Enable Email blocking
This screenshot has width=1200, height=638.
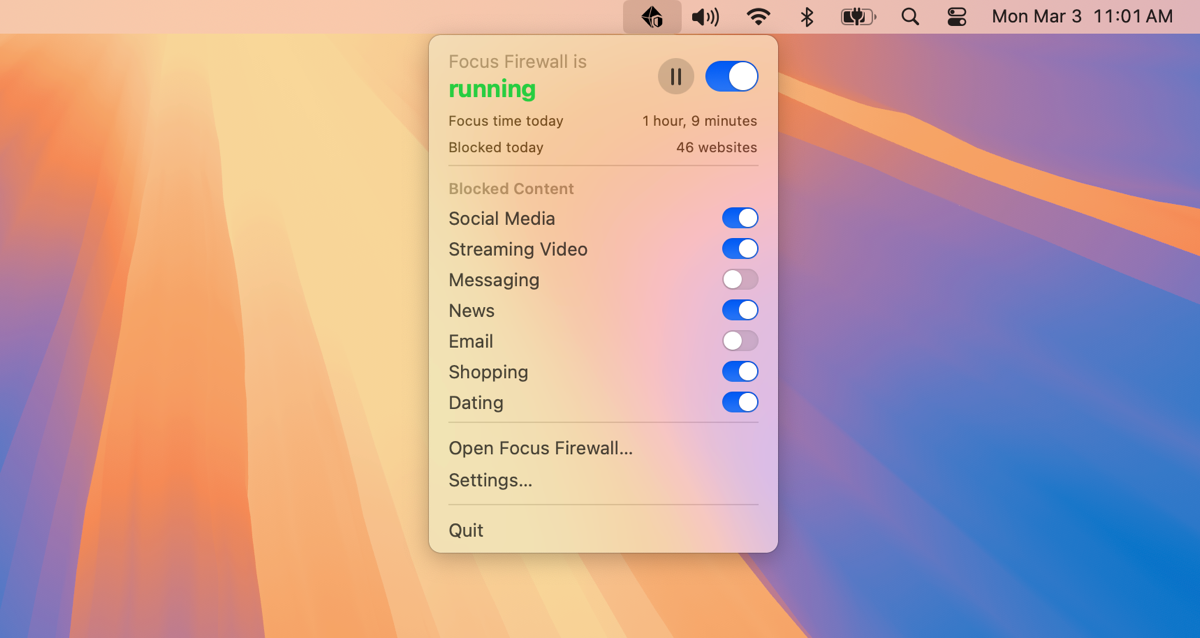click(x=739, y=341)
